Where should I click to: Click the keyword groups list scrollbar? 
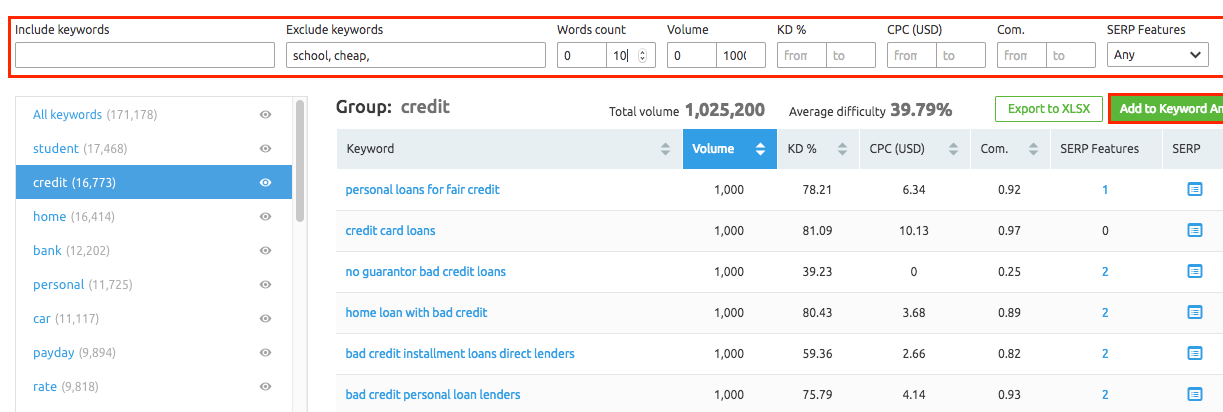point(300,160)
